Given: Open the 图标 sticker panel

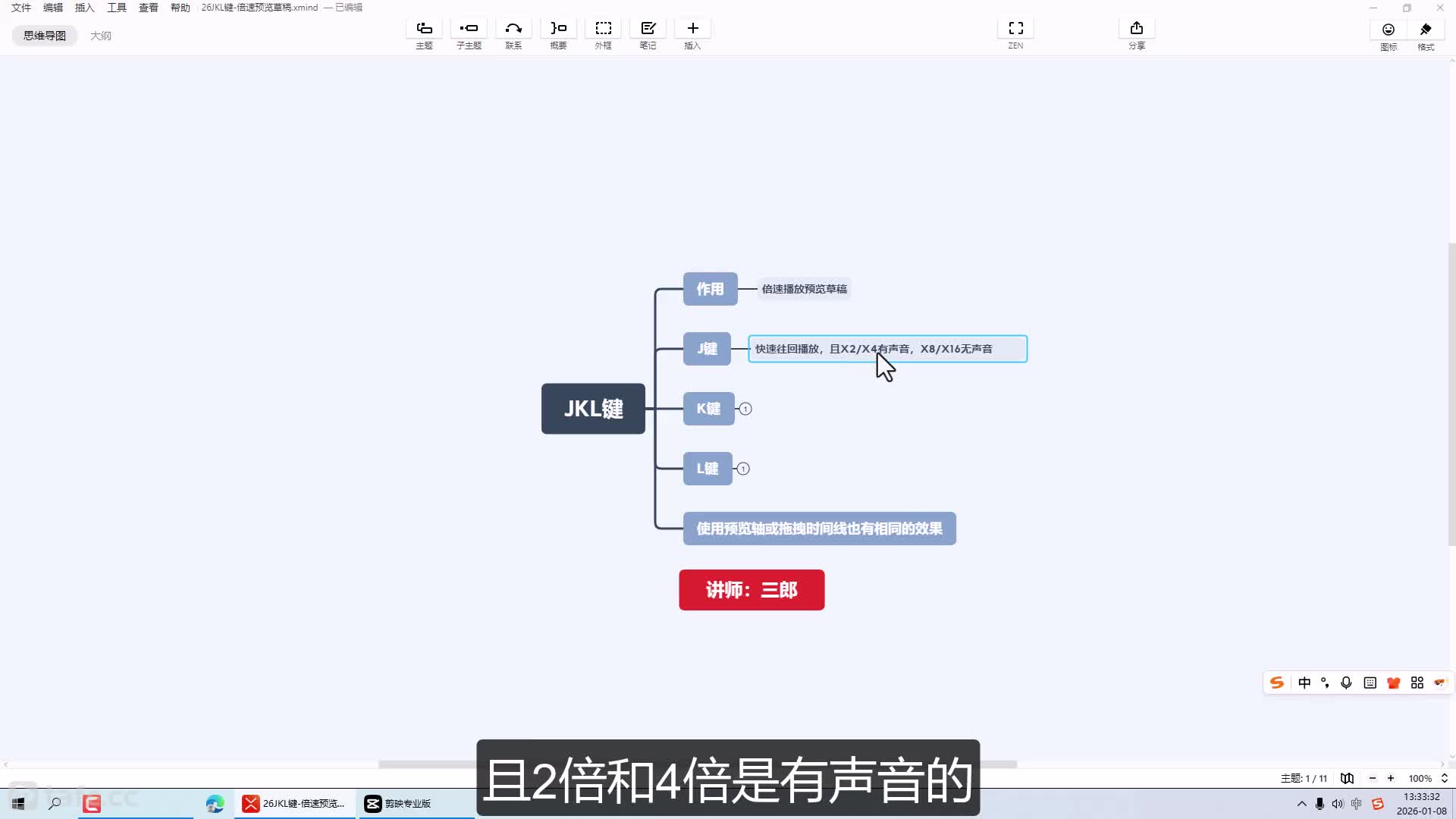Looking at the screenshot, I should tap(1388, 30).
